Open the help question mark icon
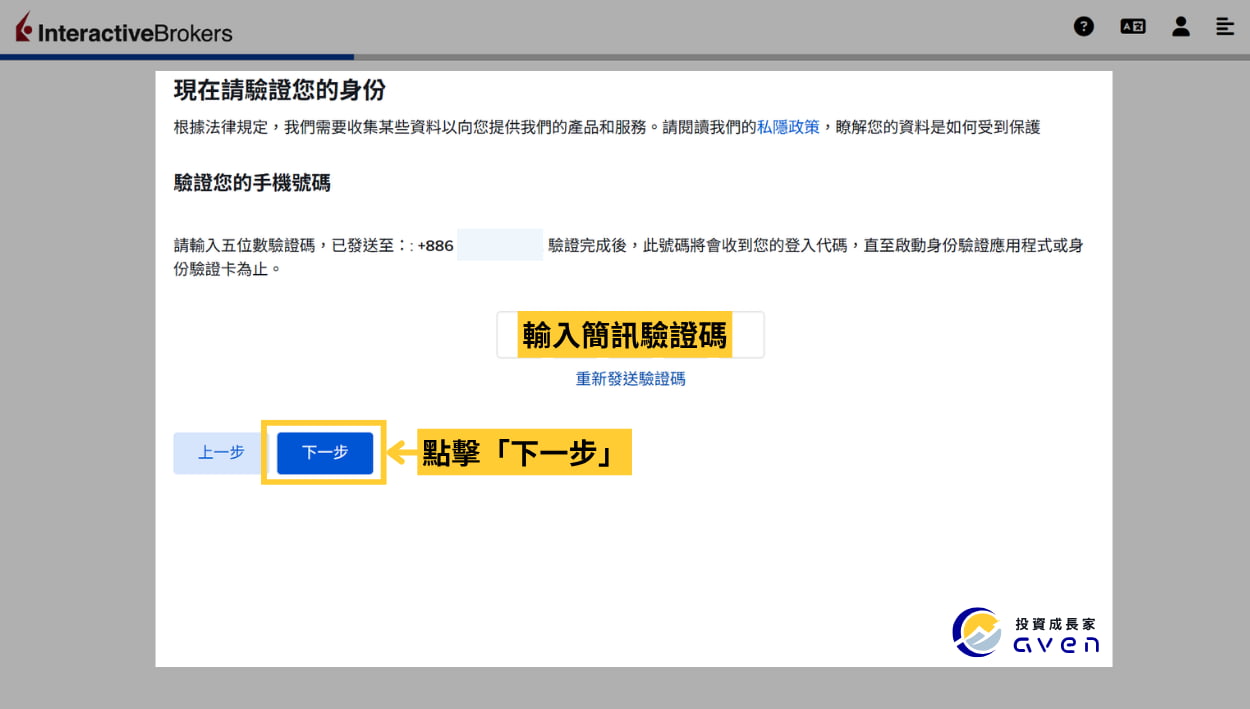This screenshot has height=709, width=1250. click(x=1084, y=27)
